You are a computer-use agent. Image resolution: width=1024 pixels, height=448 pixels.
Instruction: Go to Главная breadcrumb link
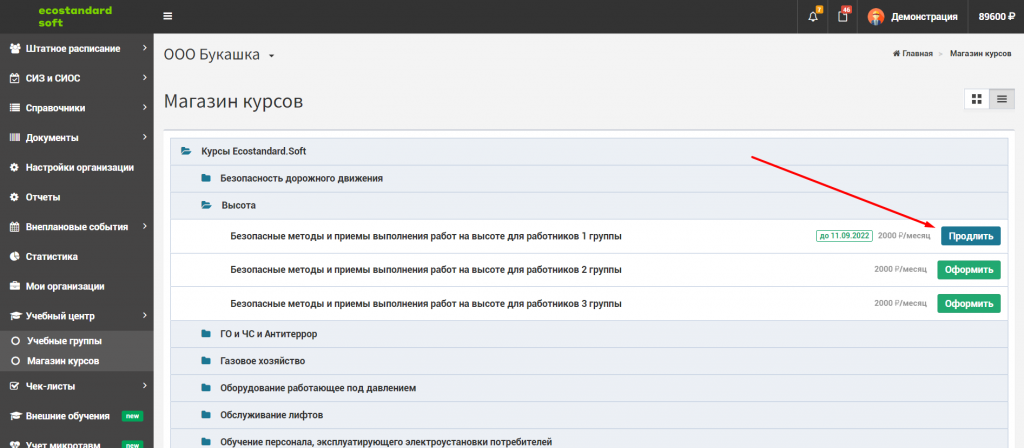[x=913, y=54]
